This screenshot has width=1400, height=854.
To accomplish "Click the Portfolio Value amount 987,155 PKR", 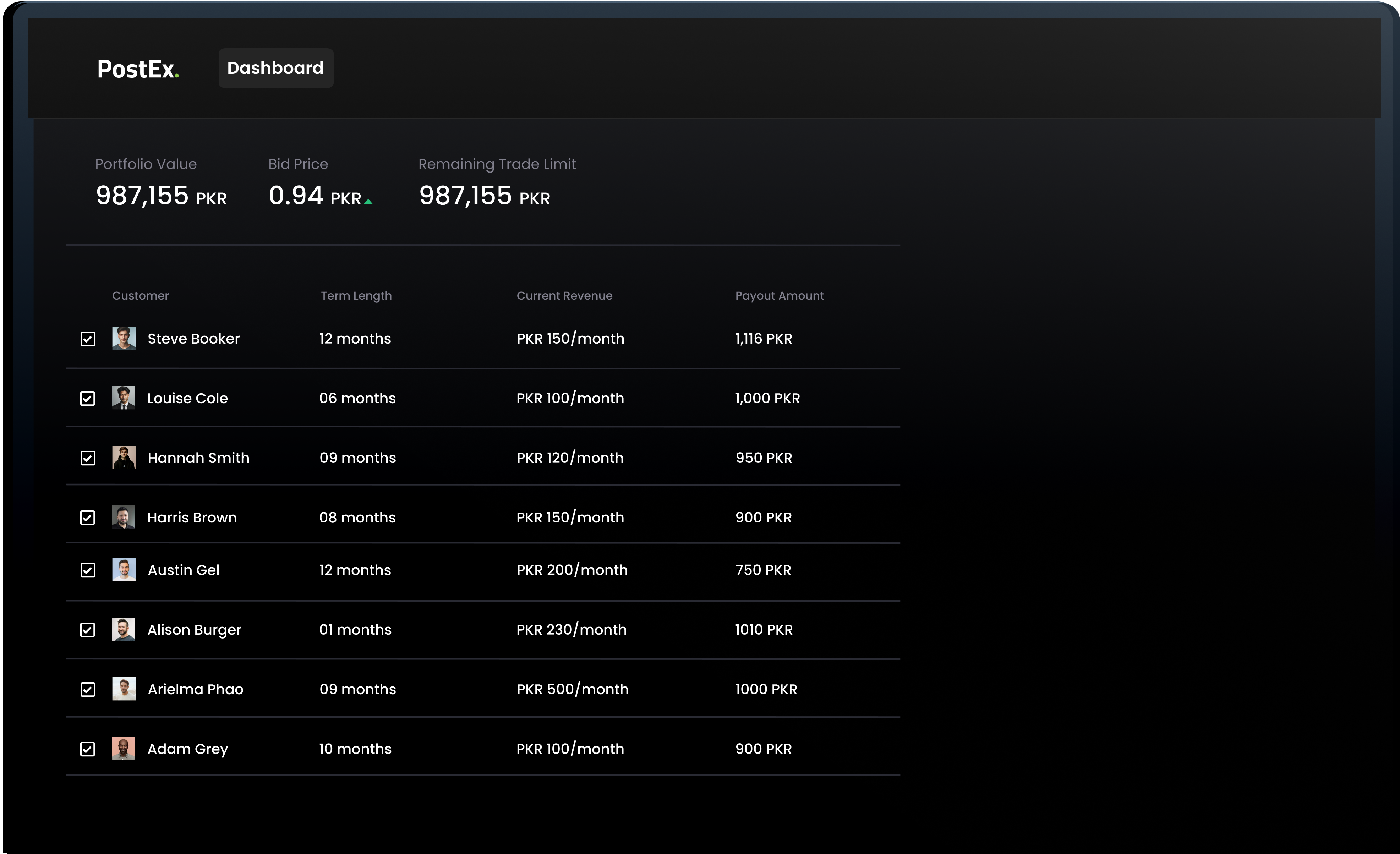I will pos(162,196).
